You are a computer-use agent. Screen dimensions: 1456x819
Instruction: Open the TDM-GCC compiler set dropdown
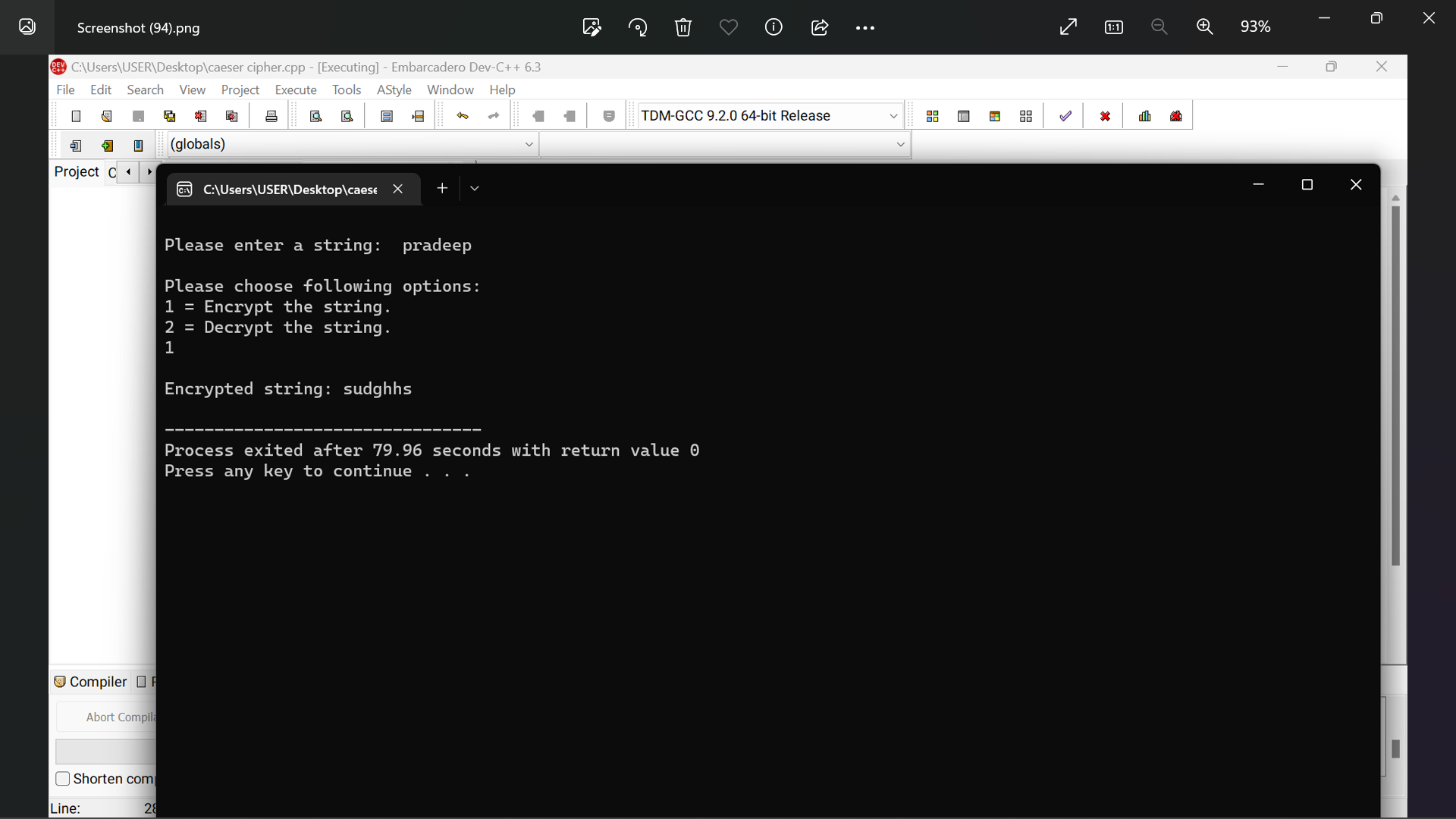click(x=893, y=115)
